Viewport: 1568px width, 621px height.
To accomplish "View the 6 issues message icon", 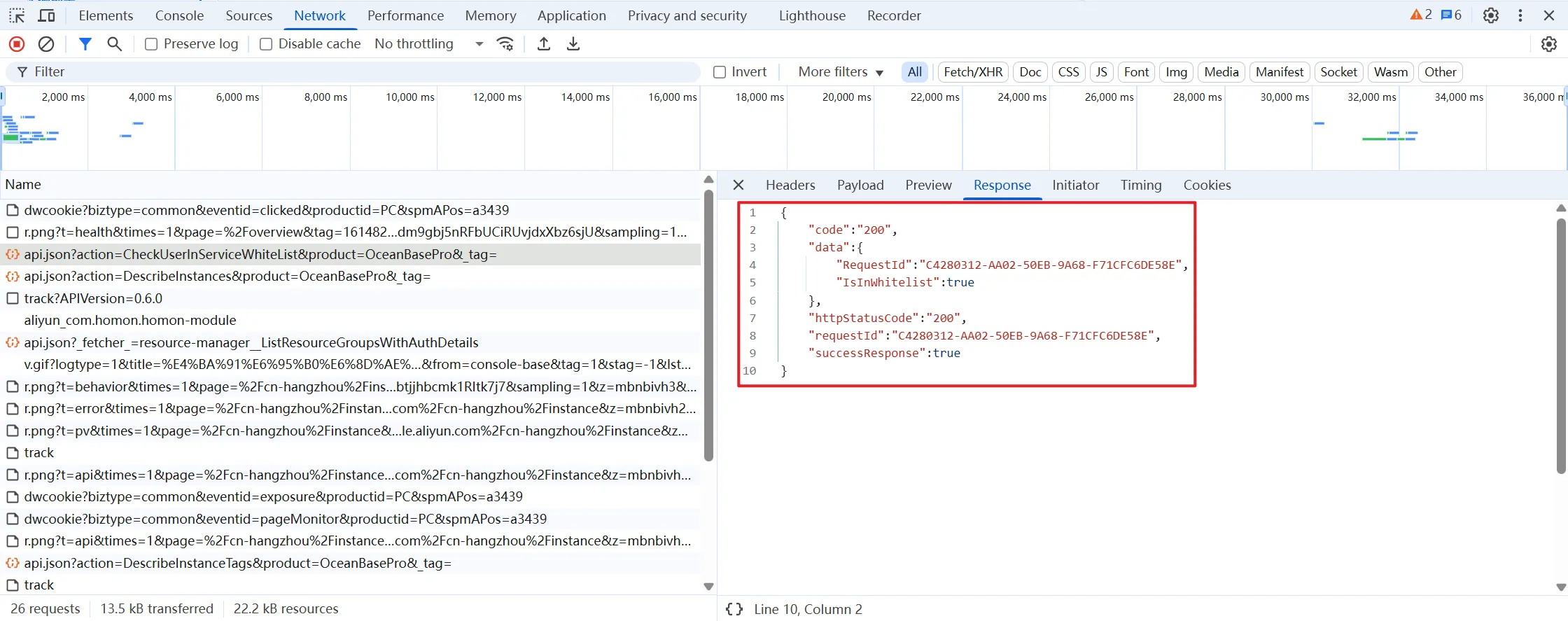I will (x=1451, y=15).
